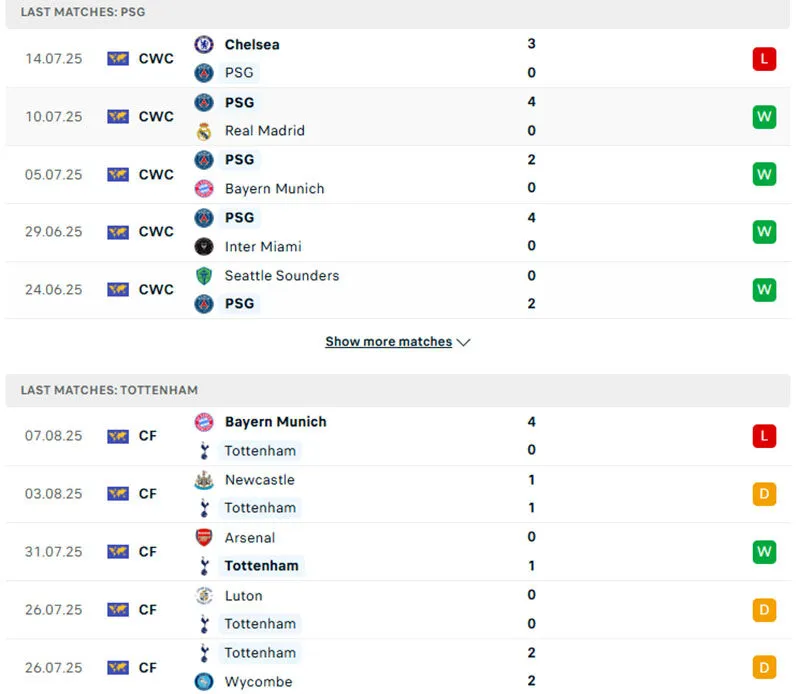
Task: Click the red L badge for Chelsea match
Action: point(764,59)
